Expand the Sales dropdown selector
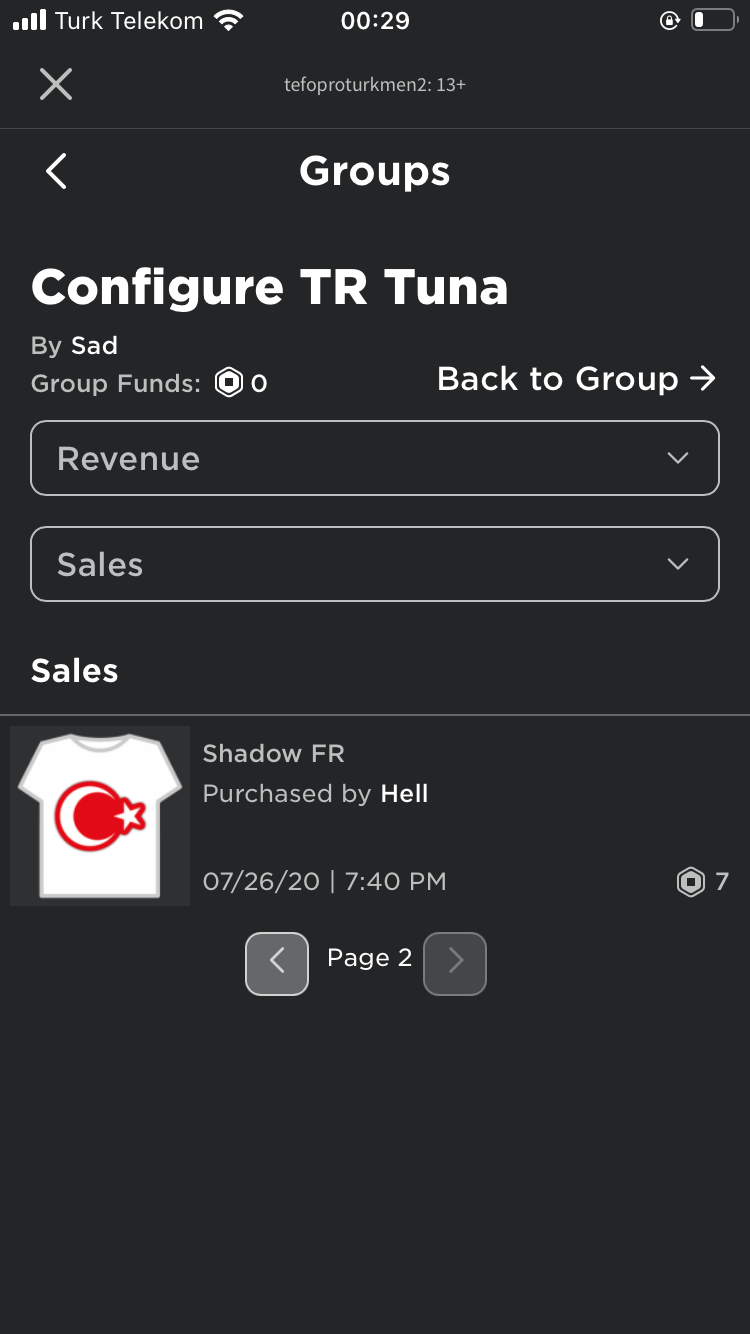The width and height of the screenshot is (750, 1334). pyautogui.click(x=375, y=564)
